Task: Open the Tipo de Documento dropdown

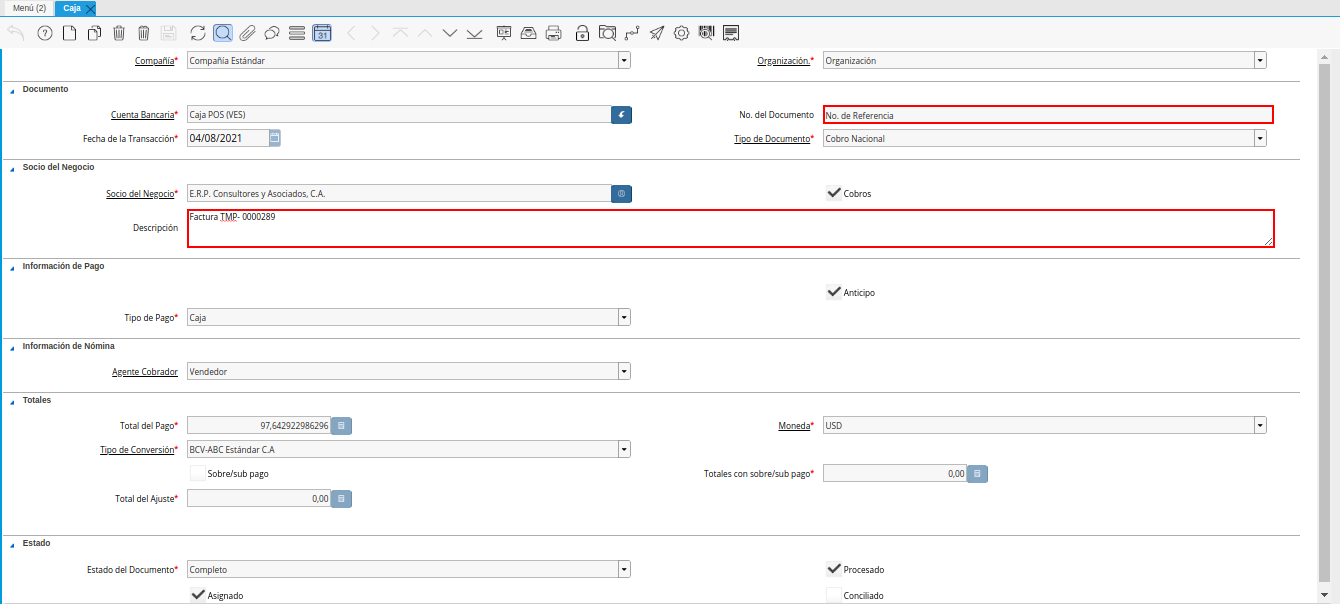Action: pyautogui.click(x=1260, y=138)
